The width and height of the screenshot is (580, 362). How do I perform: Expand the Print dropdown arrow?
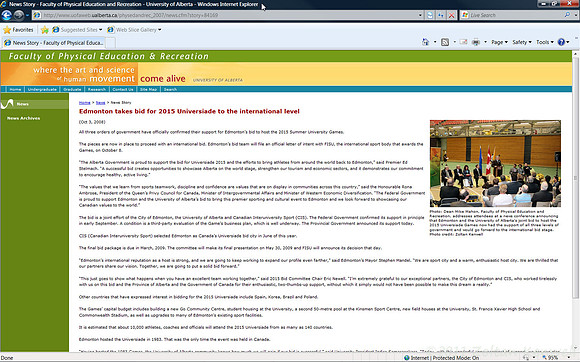tap(485, 42)
